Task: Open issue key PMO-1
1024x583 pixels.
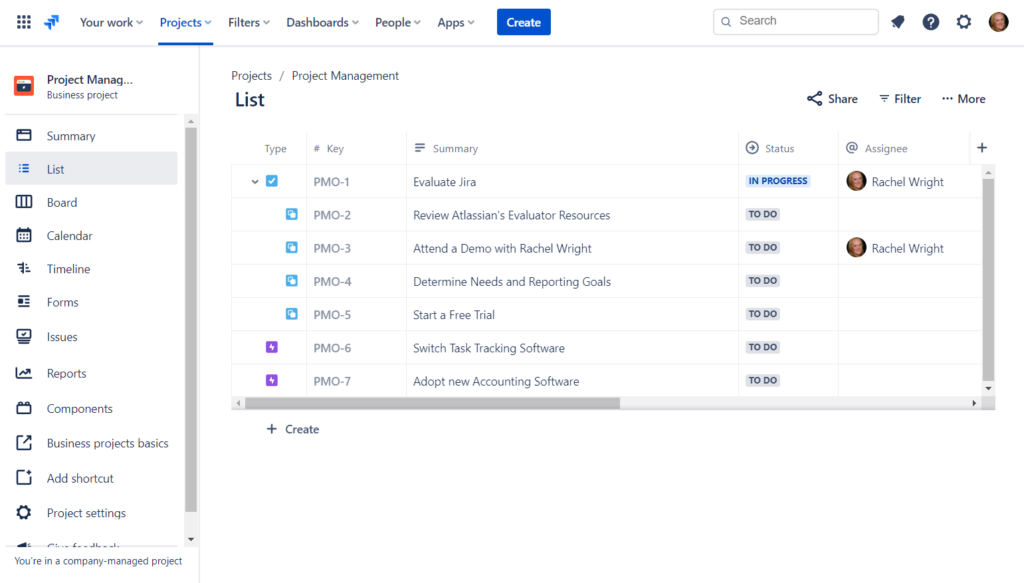Action: pyautogui.click(x=331, y=181)
